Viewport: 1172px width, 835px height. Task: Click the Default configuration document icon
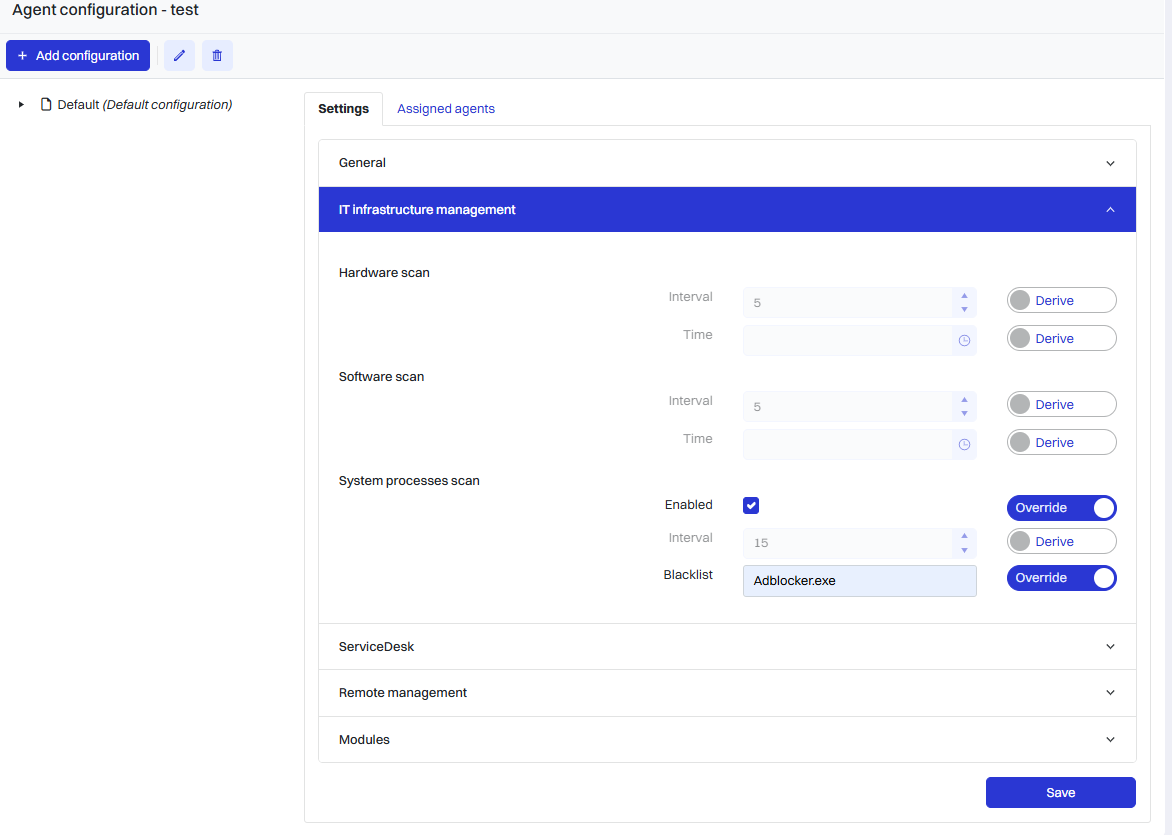point(46,105)
